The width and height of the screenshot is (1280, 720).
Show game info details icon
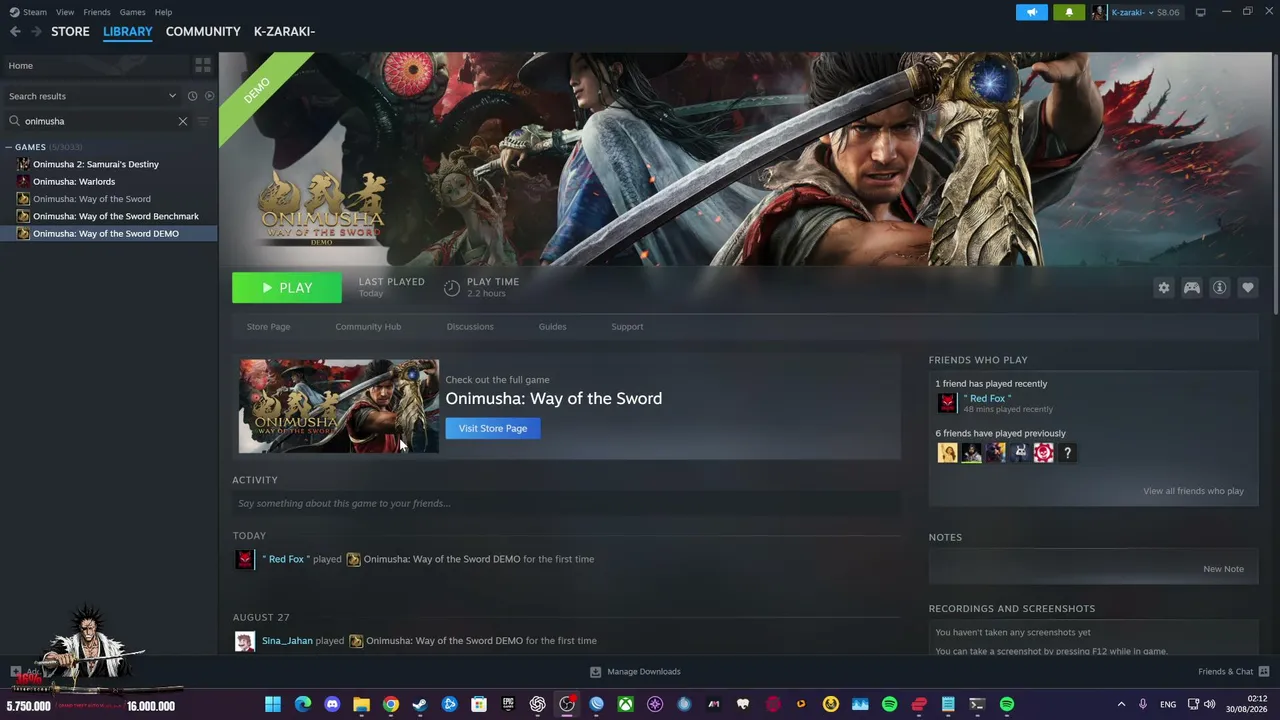[1220, 288]
